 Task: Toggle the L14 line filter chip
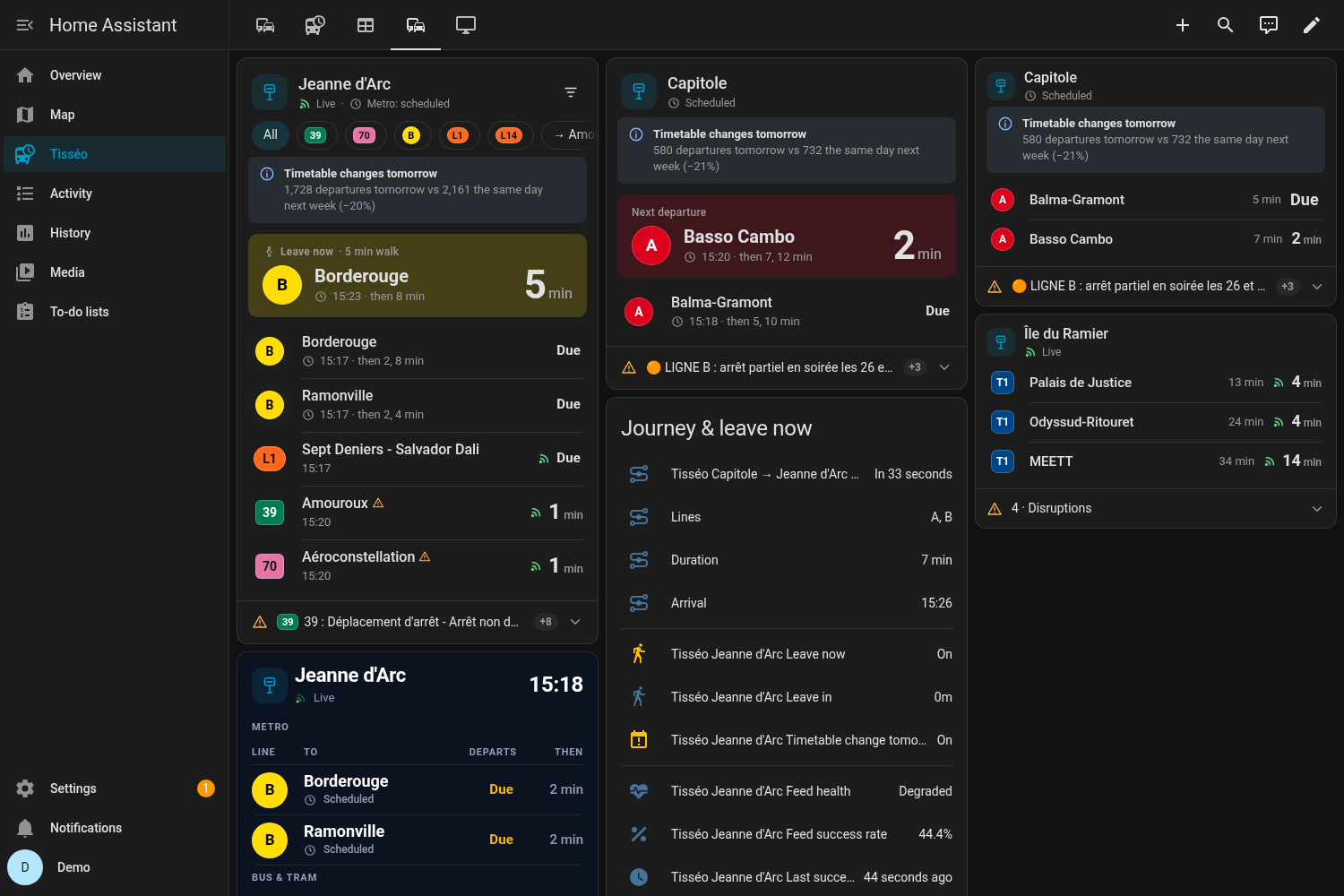point(509,135)
